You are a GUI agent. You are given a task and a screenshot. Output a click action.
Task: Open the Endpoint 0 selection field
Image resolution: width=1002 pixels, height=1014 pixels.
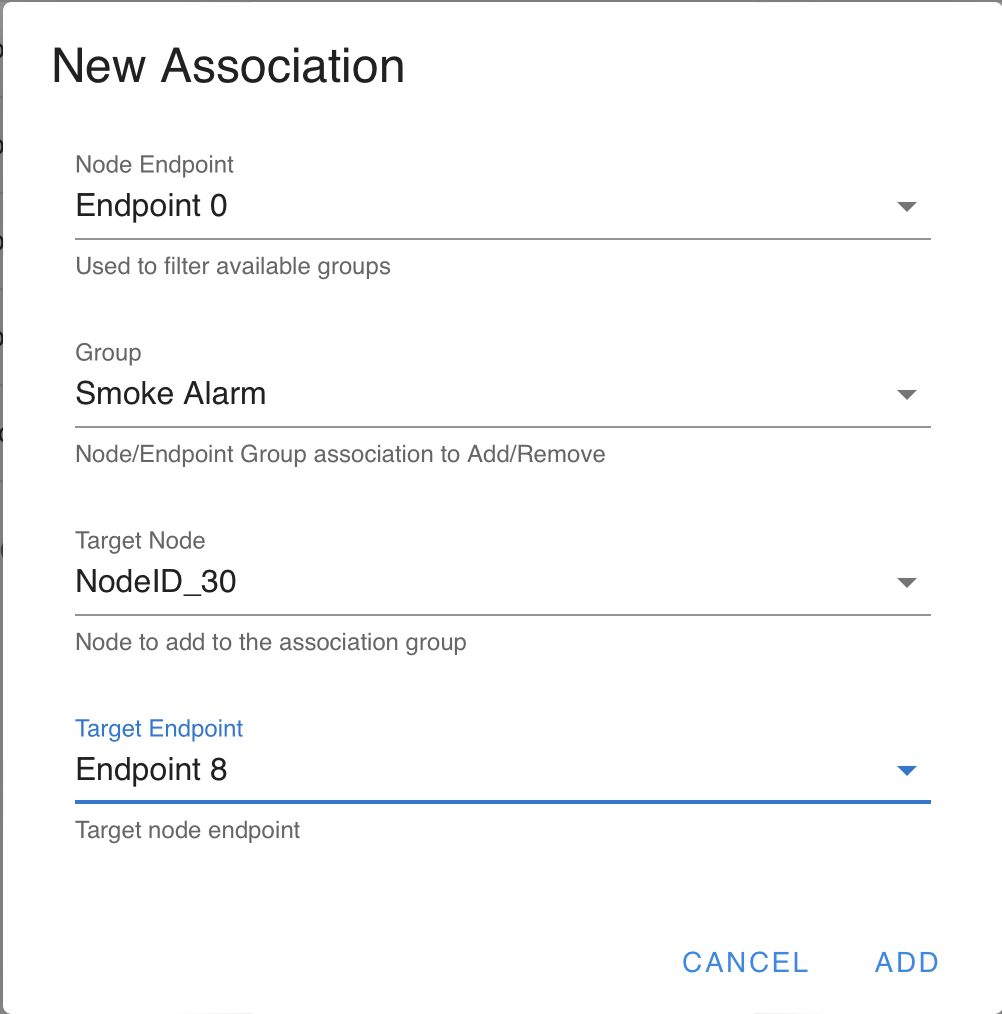click(503, 206)
